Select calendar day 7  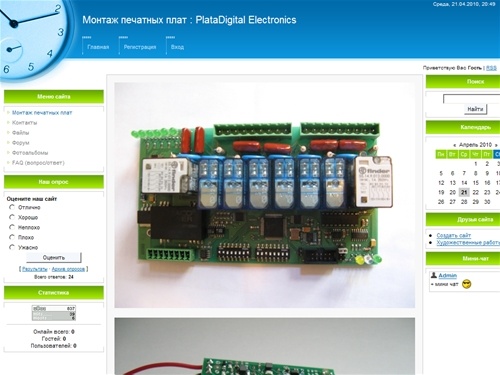pos(464,173)
